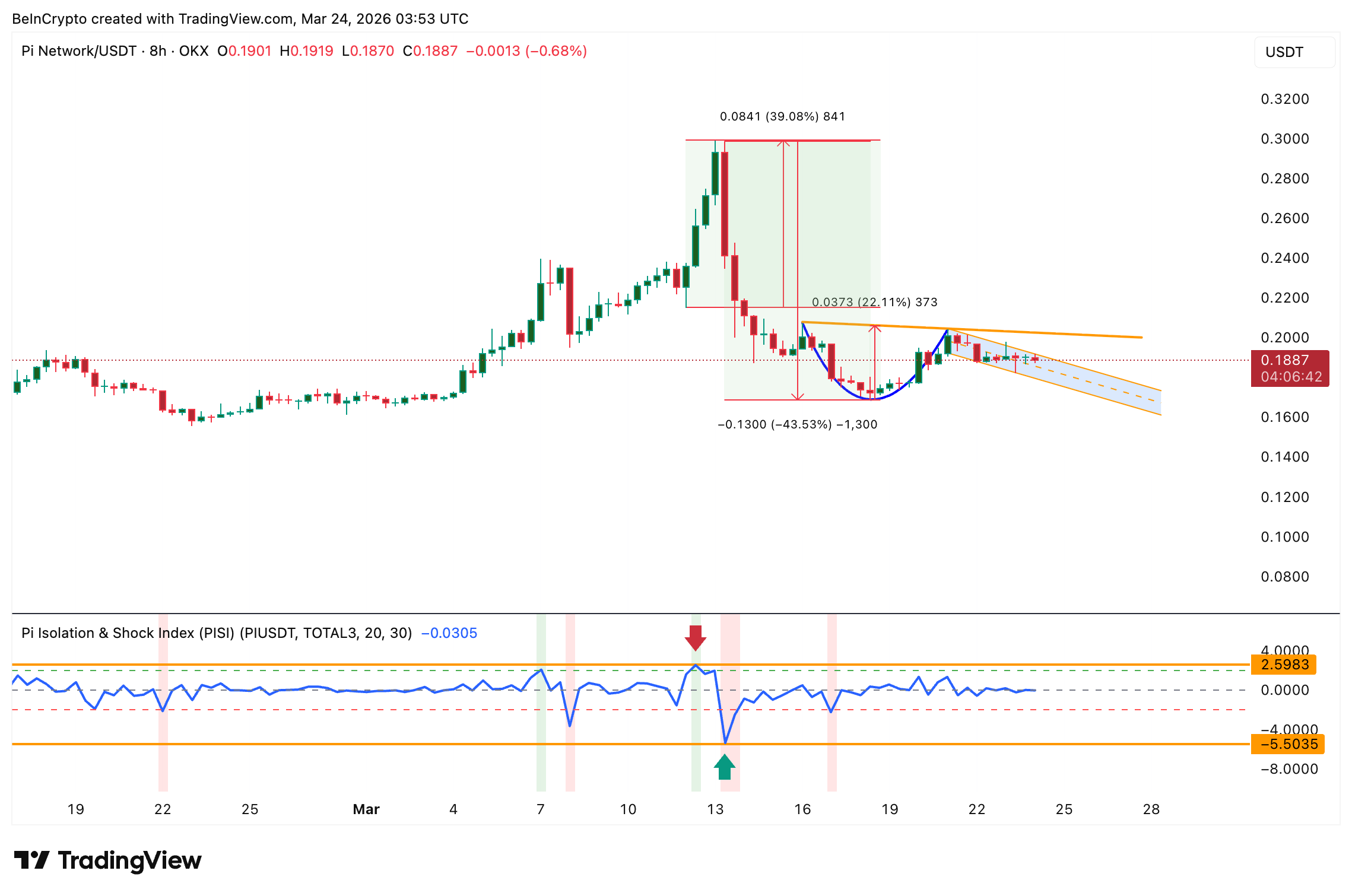The image size is (1352, 896).
Task: Click the orange 2.5983 upper threshold label
Action: click(x=1283, y=665)
